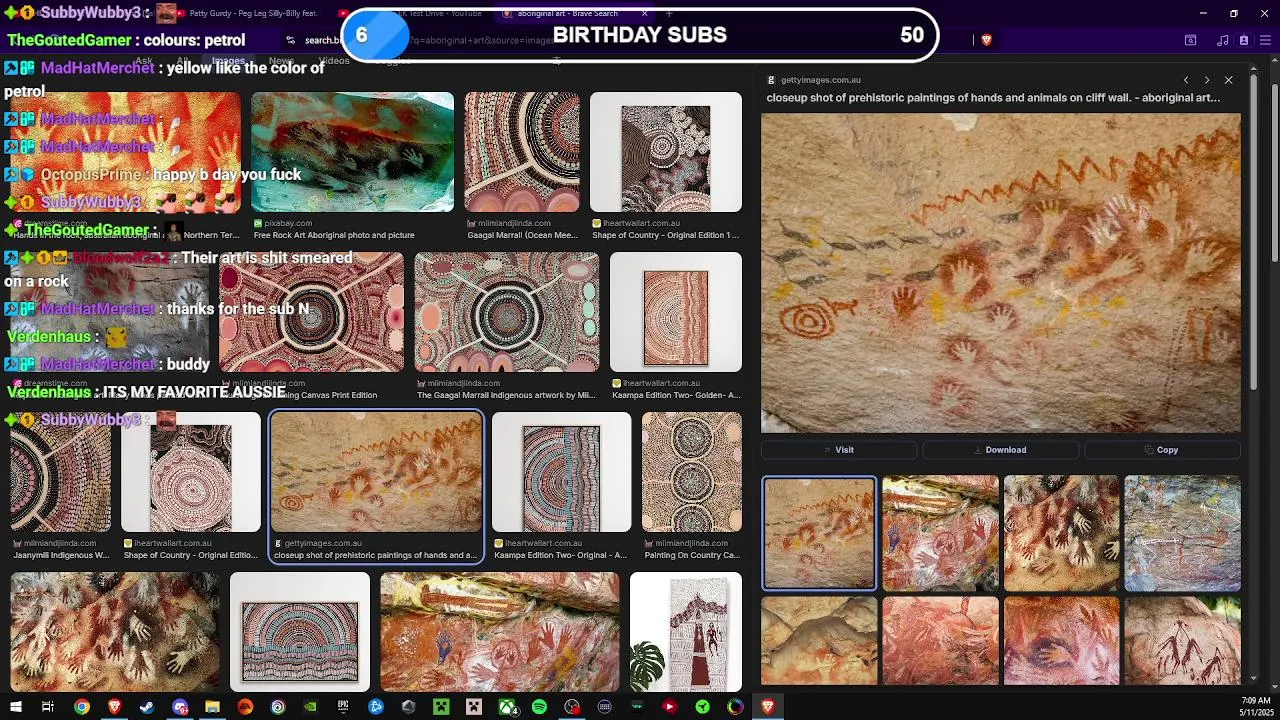The width and height of the screenshot is (1280, 720).
Task: Go to the previous image in the preview
Action: point(1186,80)
